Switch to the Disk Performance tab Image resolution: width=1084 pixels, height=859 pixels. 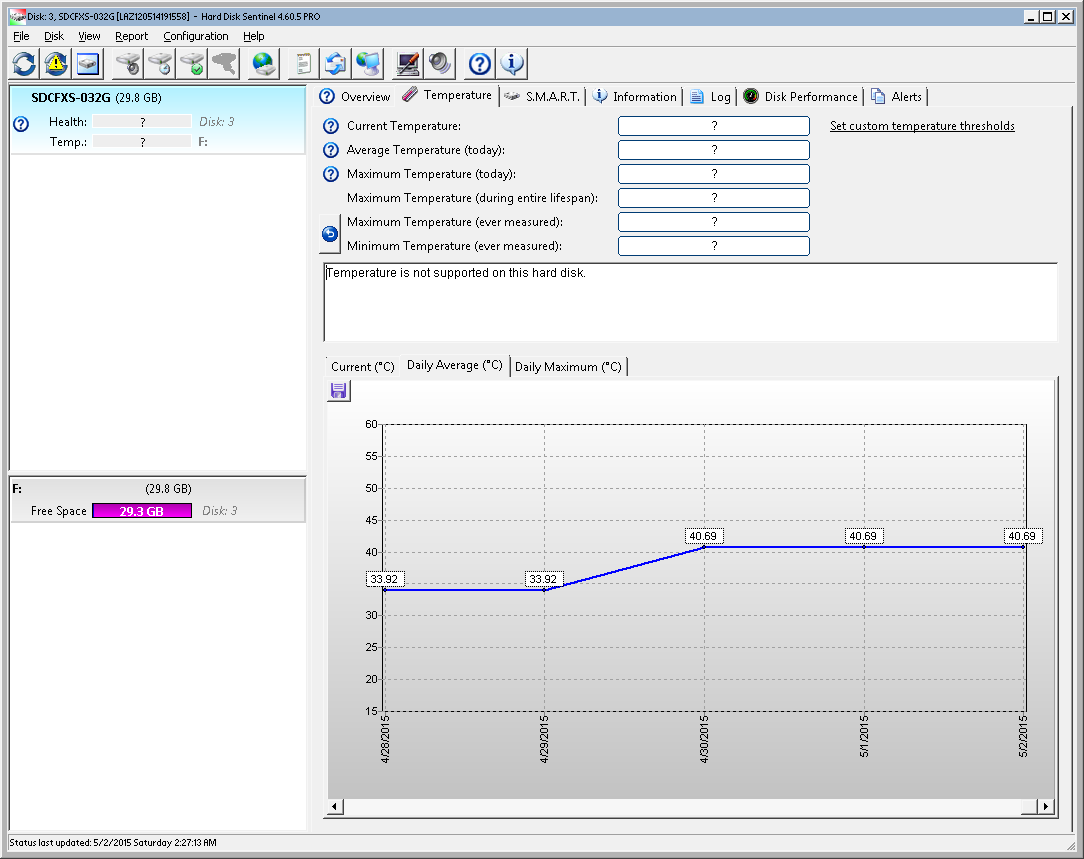799,97
